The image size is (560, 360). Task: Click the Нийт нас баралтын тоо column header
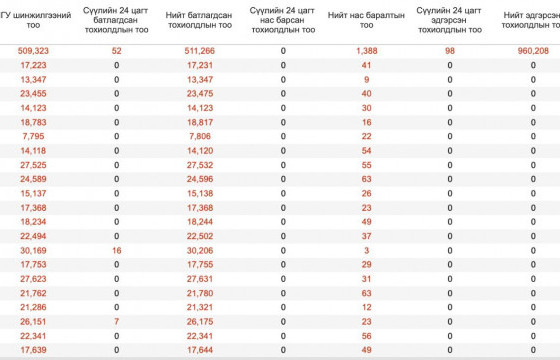(366, 20)
